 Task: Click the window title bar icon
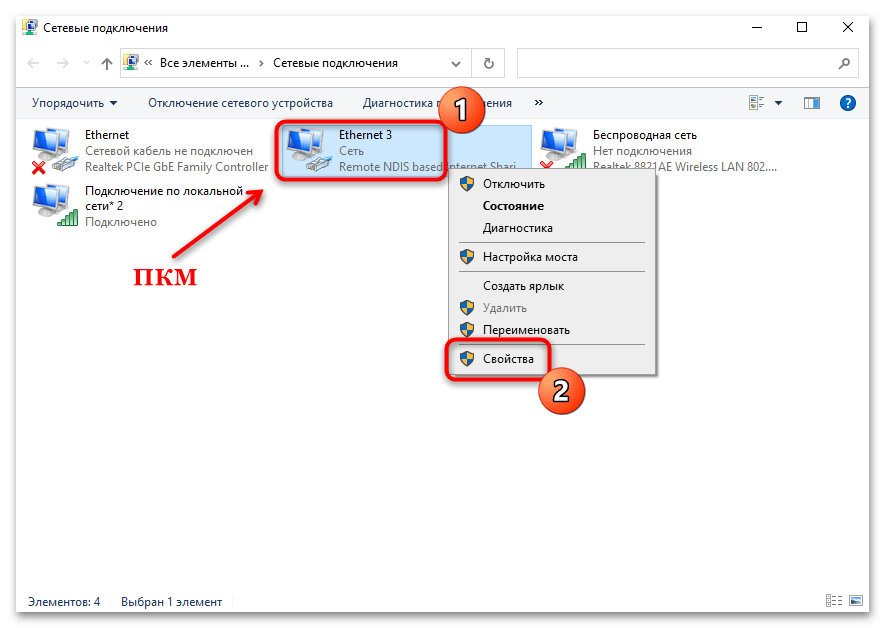click(x=29, y=27)
